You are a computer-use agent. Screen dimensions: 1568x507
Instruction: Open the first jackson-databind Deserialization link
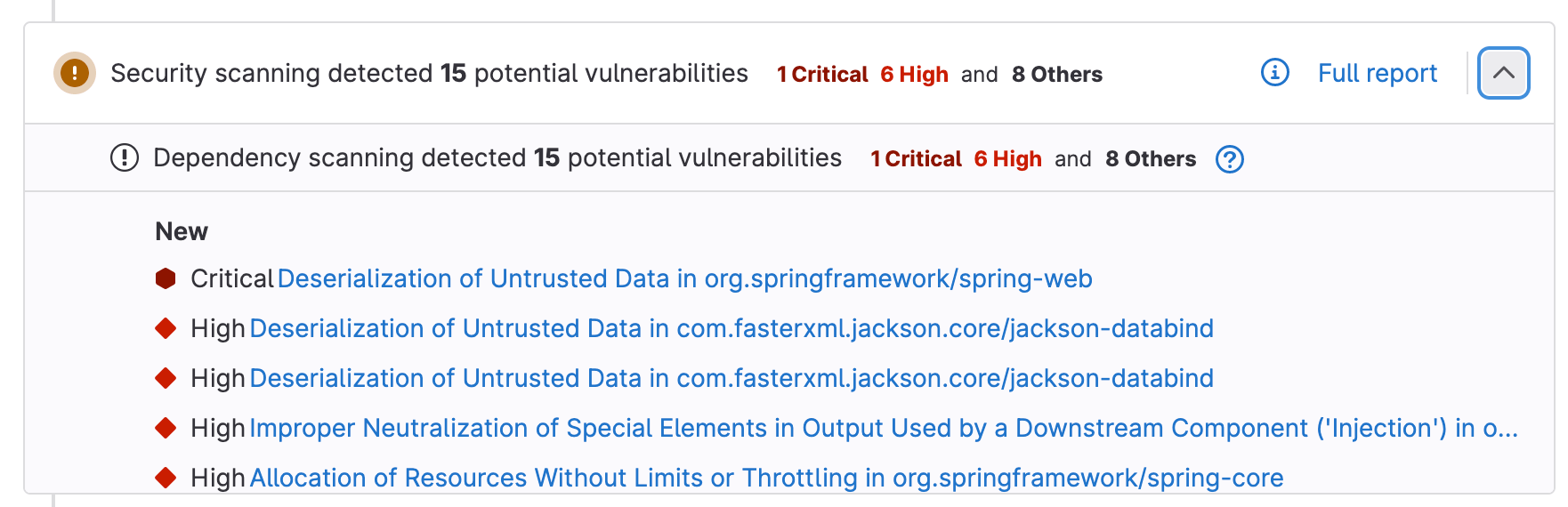[731, 329]
